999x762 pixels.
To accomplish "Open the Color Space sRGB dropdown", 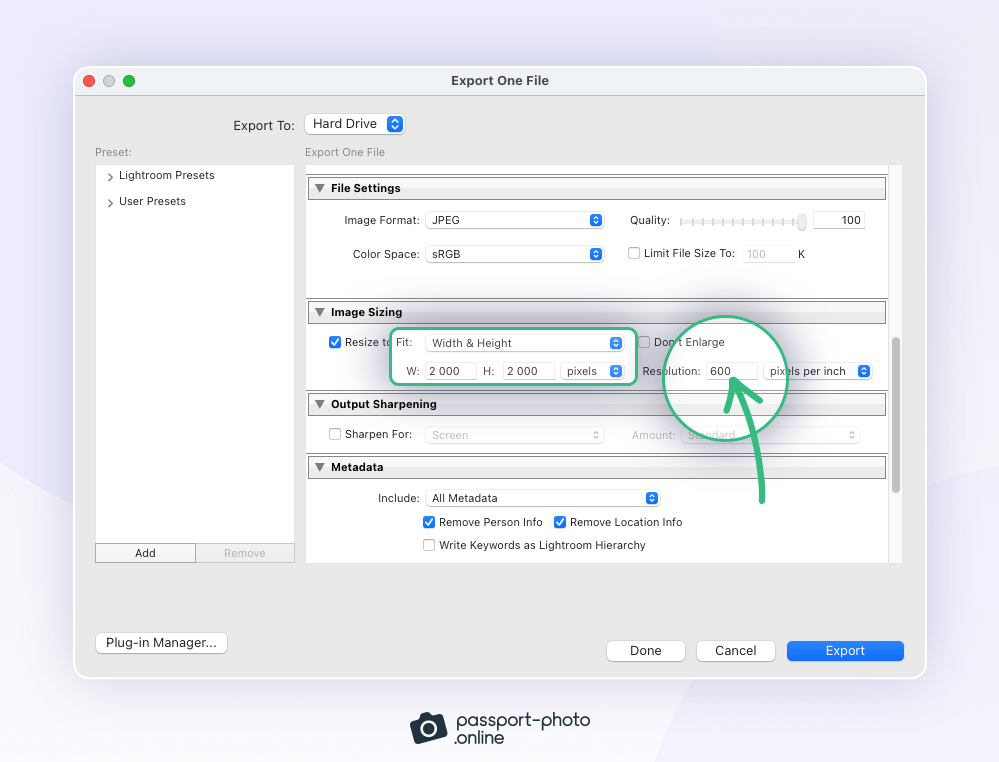I will coord(515,254).
